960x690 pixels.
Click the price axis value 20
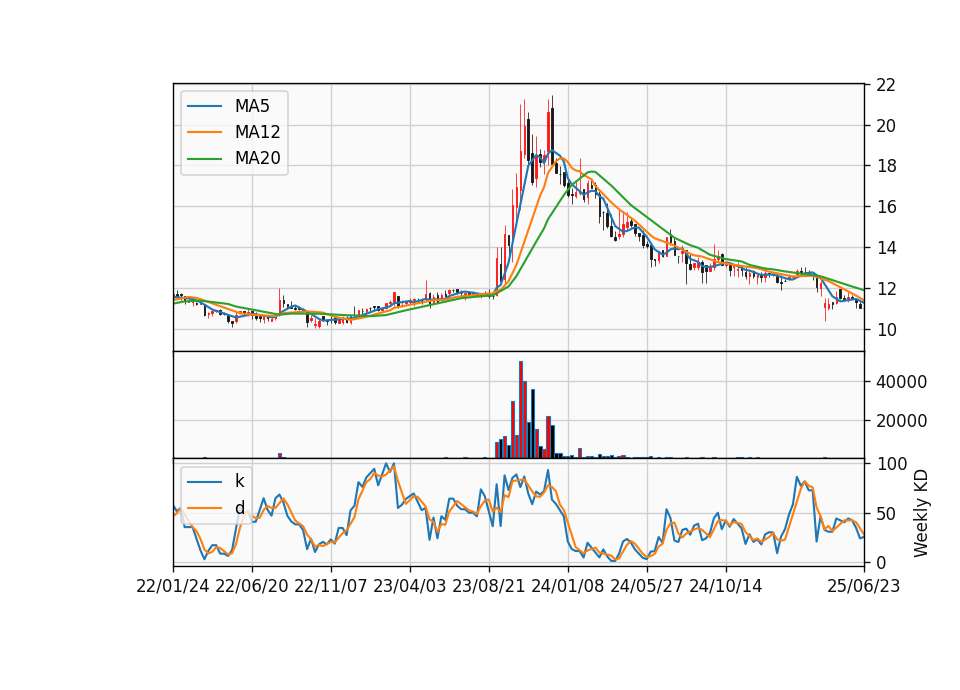point(886,126)
